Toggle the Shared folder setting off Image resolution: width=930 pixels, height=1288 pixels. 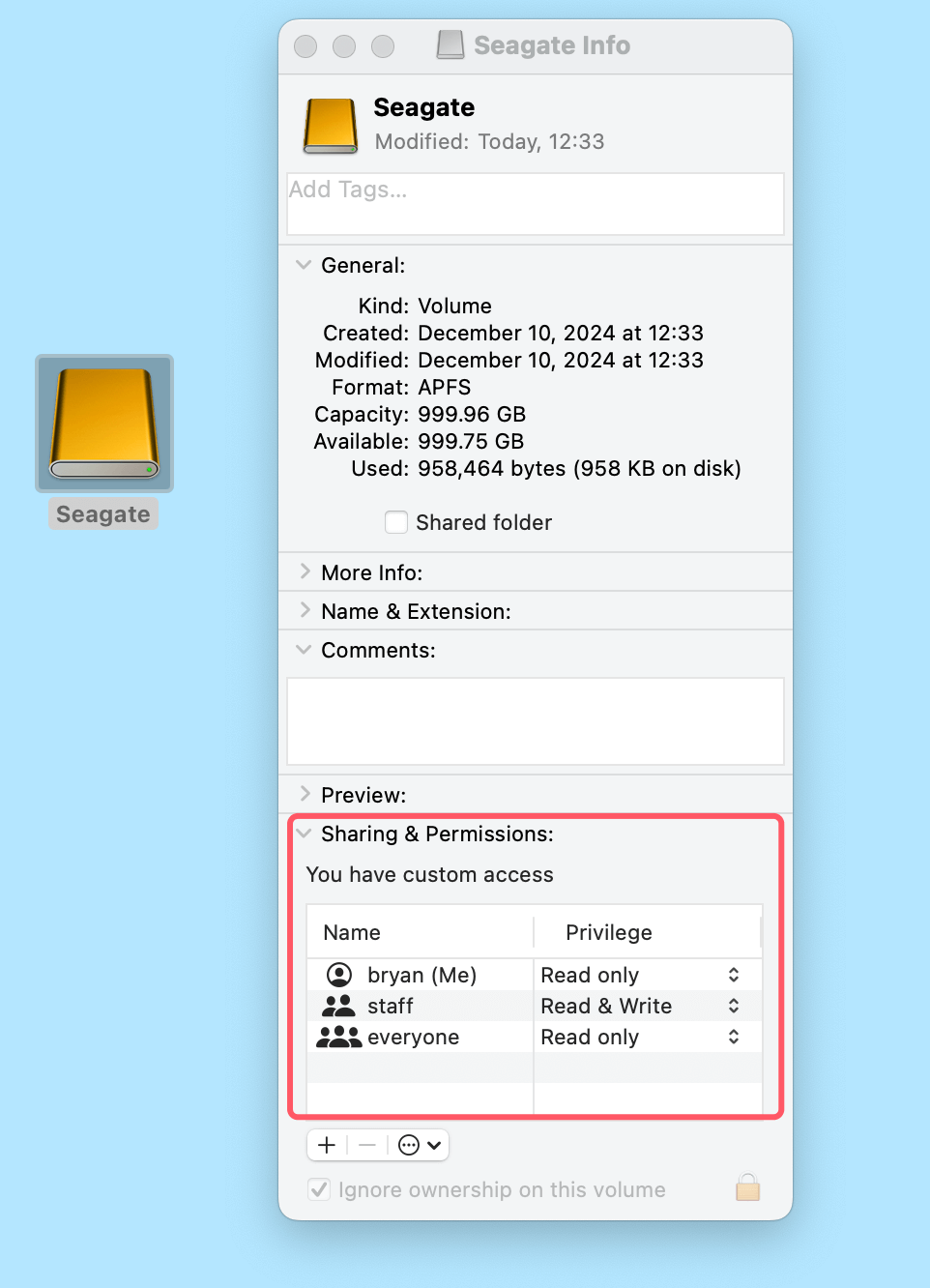(x=396, y=522)
